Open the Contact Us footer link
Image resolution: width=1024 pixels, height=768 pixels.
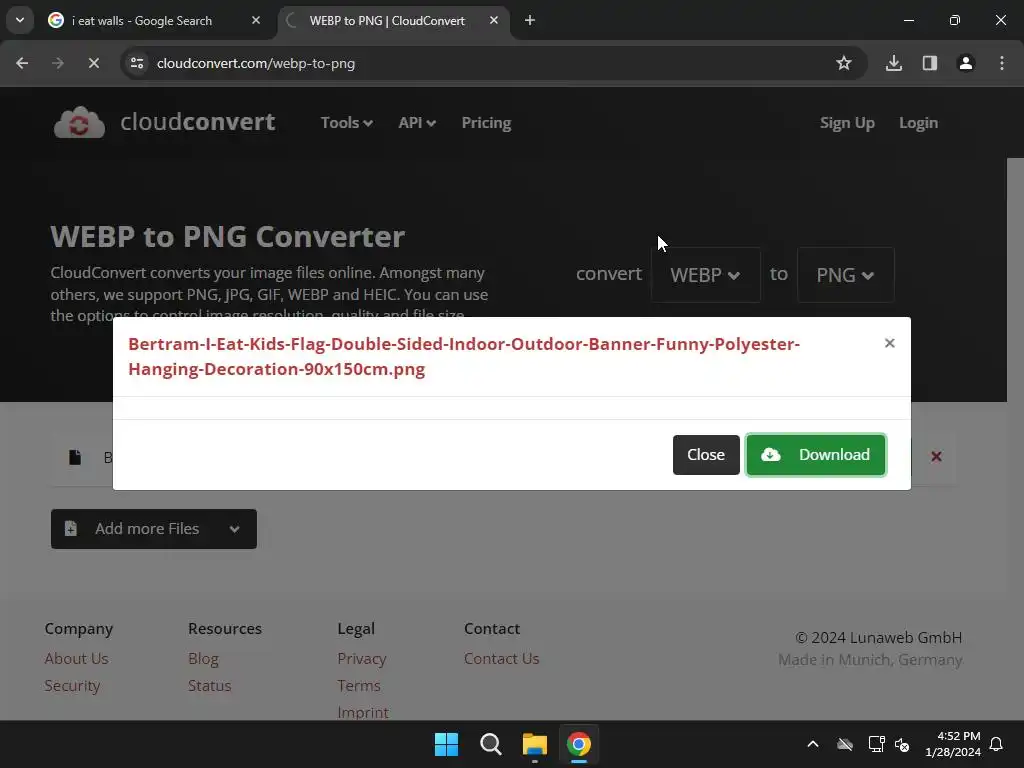tap(502, 658)
